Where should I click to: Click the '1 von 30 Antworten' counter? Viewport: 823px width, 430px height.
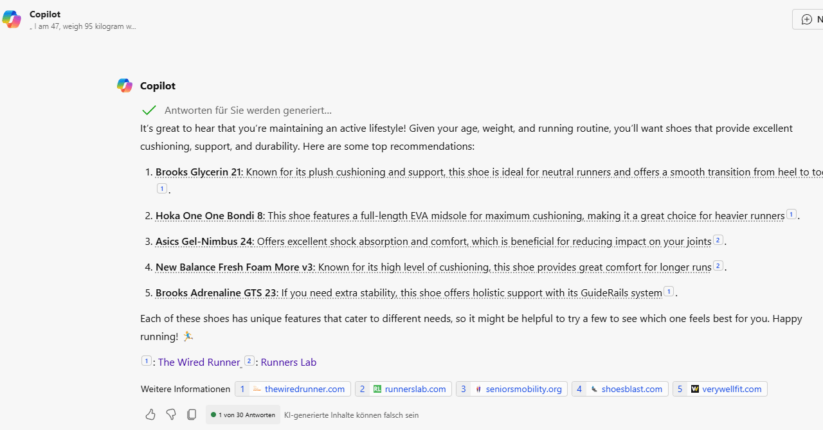tap(243, 414)
